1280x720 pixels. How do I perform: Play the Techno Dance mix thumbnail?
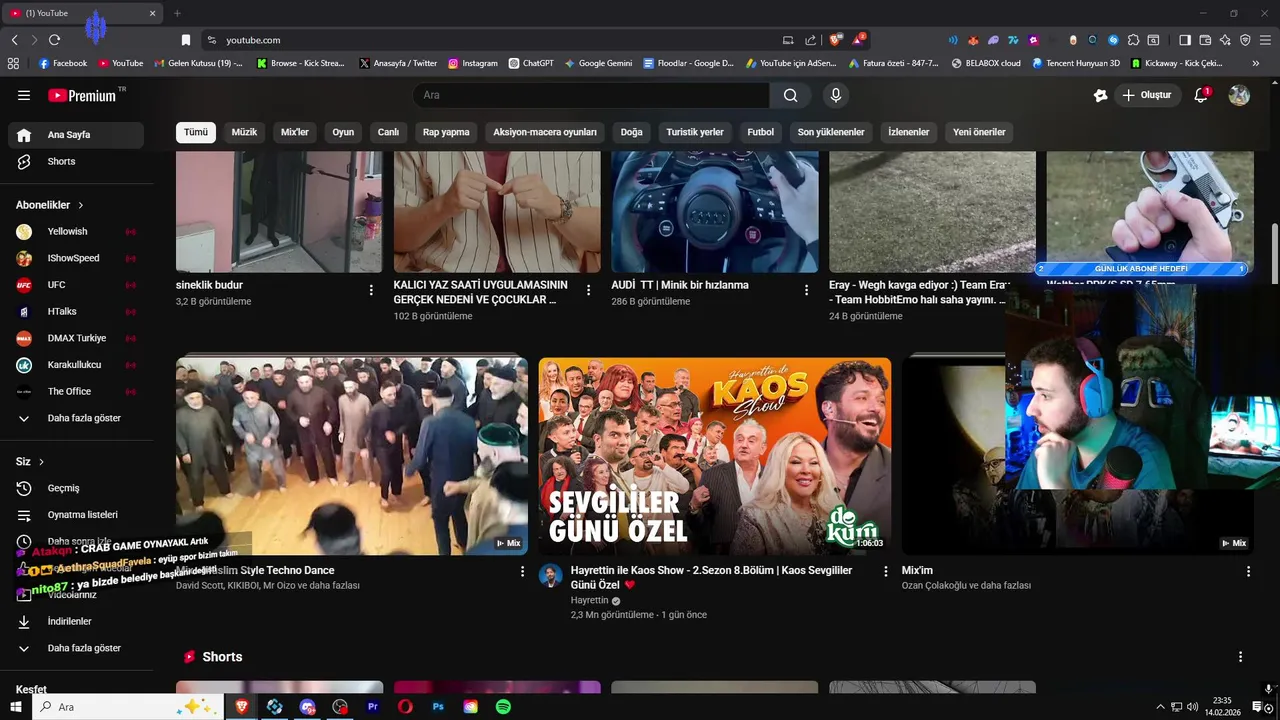pyautogui.click(x=352, y=456)
